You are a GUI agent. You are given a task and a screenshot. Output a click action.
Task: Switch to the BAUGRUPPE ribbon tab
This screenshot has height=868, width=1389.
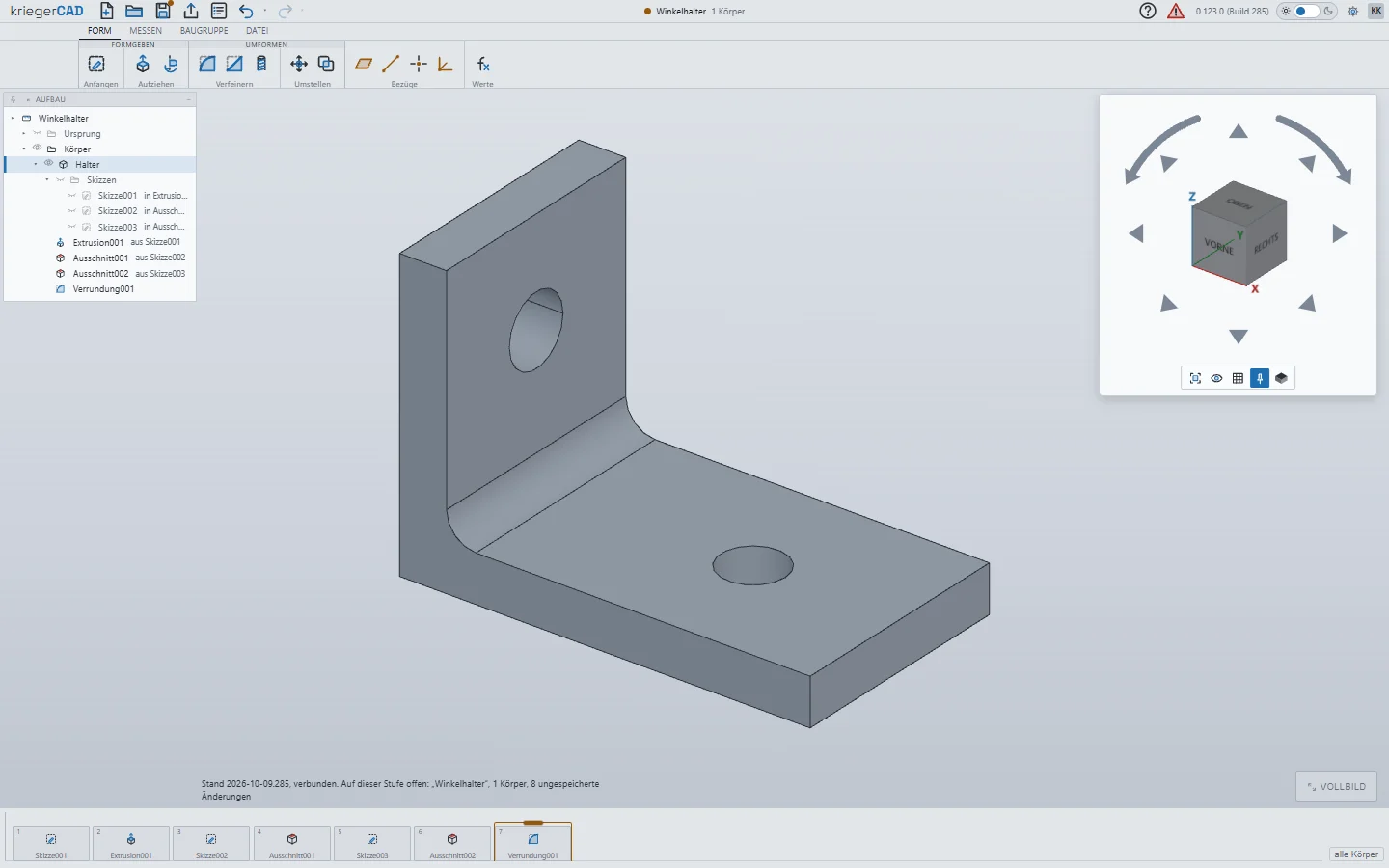pyautogui.click(x=204, y=31)
